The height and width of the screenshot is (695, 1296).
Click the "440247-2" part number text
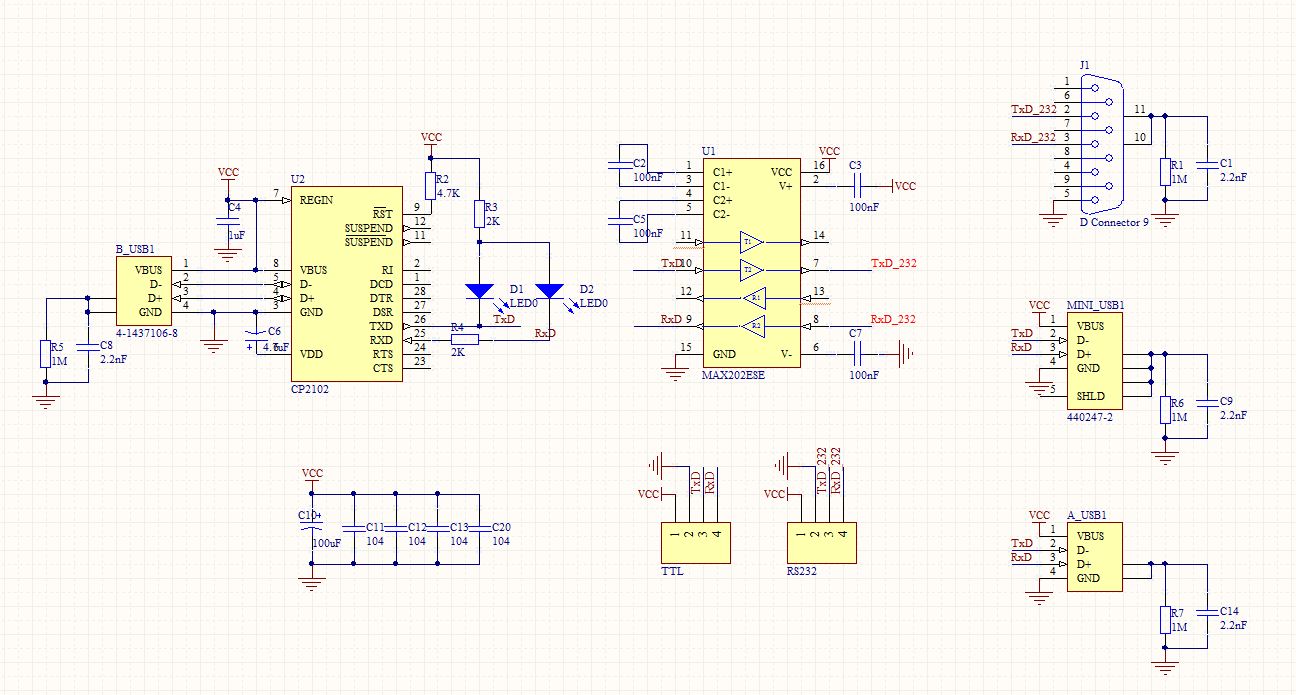pos(1088,417)
